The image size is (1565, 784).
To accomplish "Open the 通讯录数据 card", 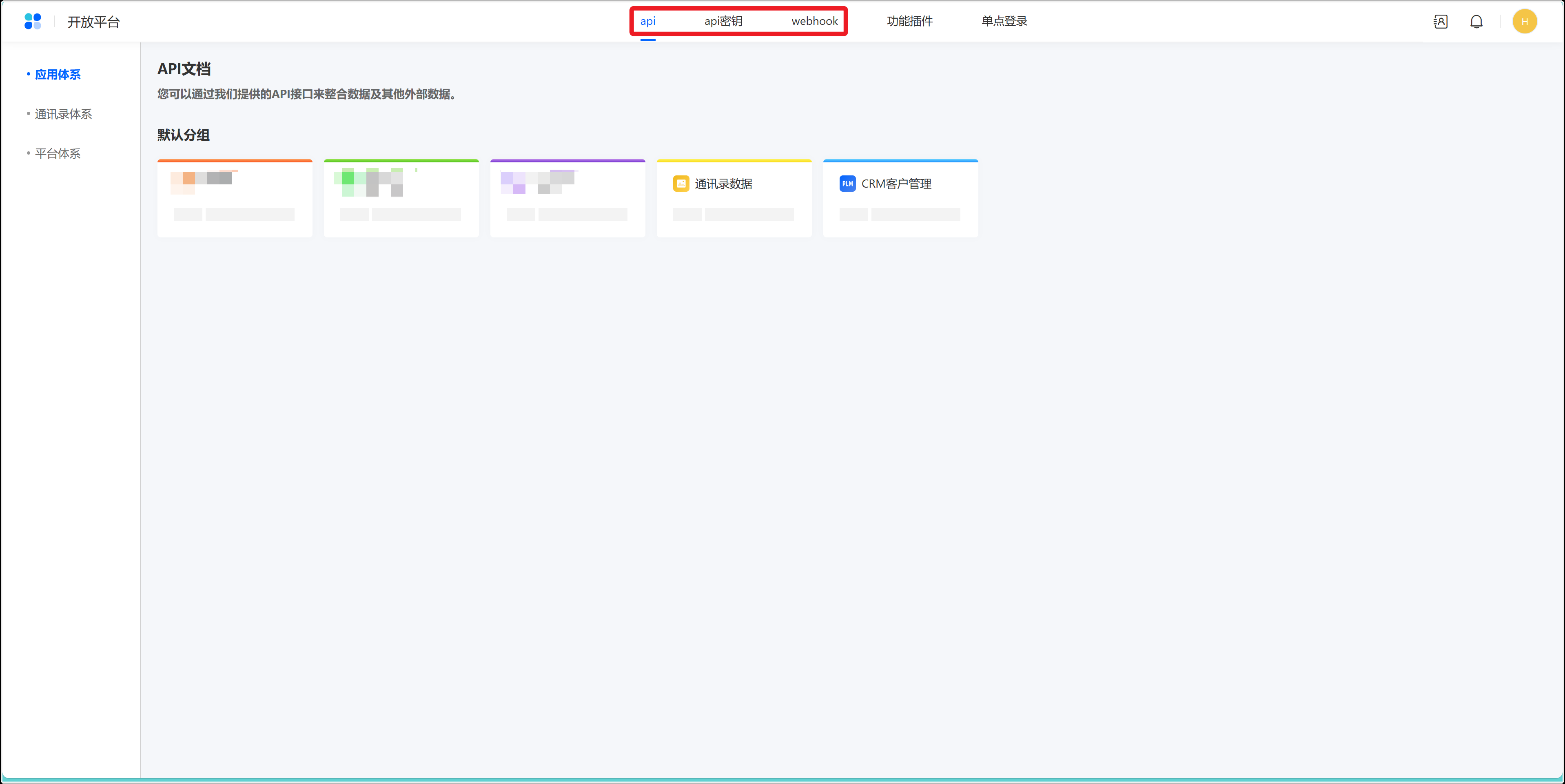I will tap(734, 199).
